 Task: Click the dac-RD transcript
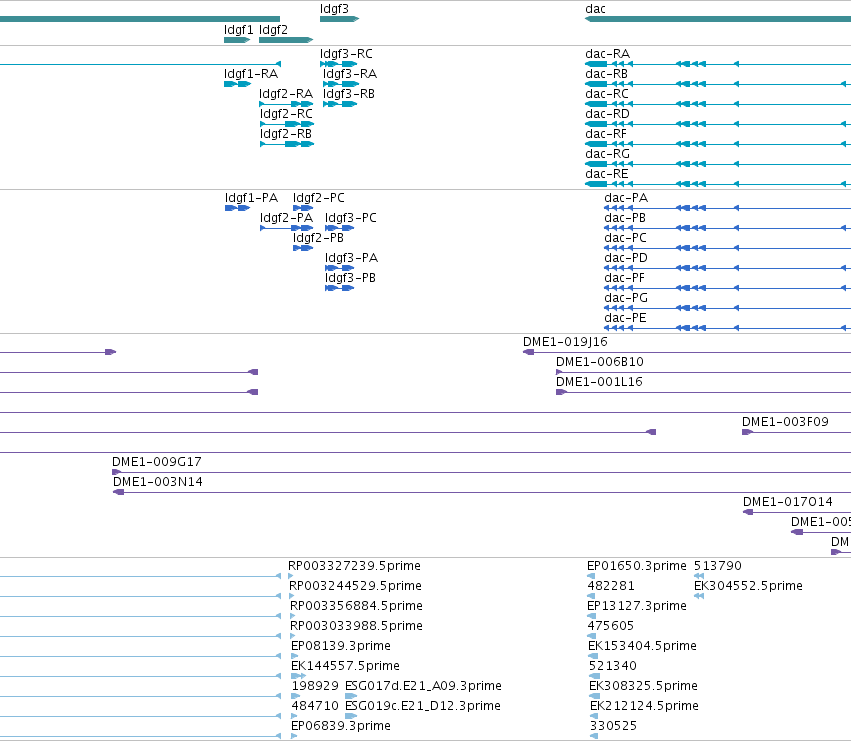pos(717,124)
